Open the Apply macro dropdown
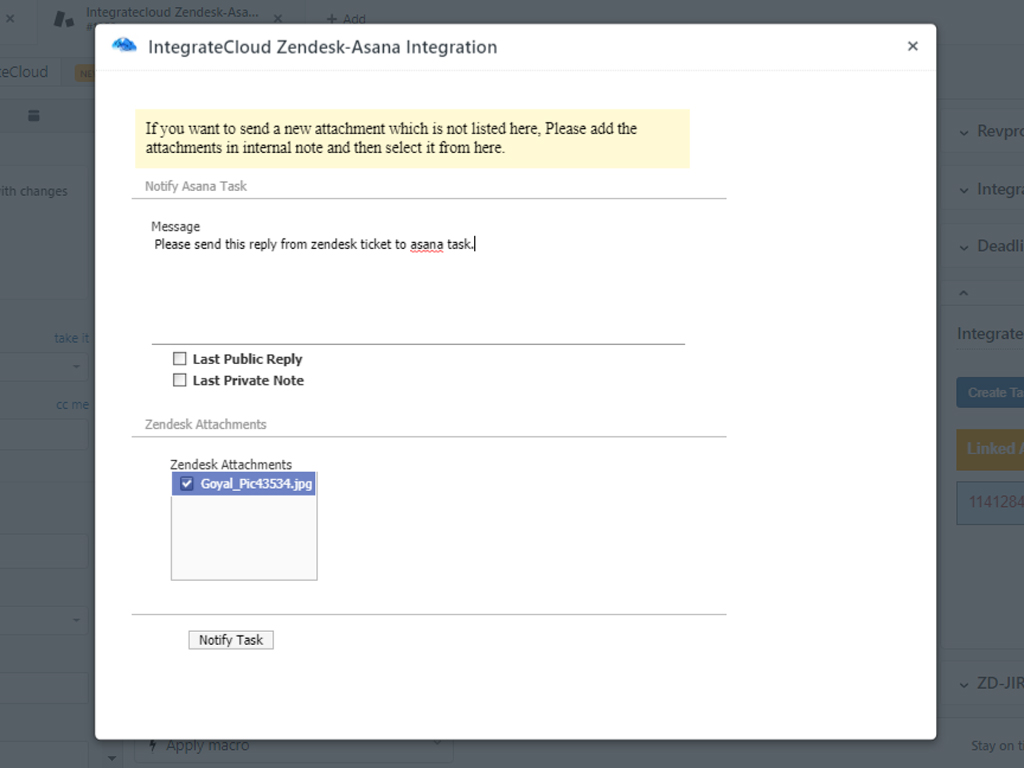The height and width of the screenshot is (768, 1024). click(437, 745)
